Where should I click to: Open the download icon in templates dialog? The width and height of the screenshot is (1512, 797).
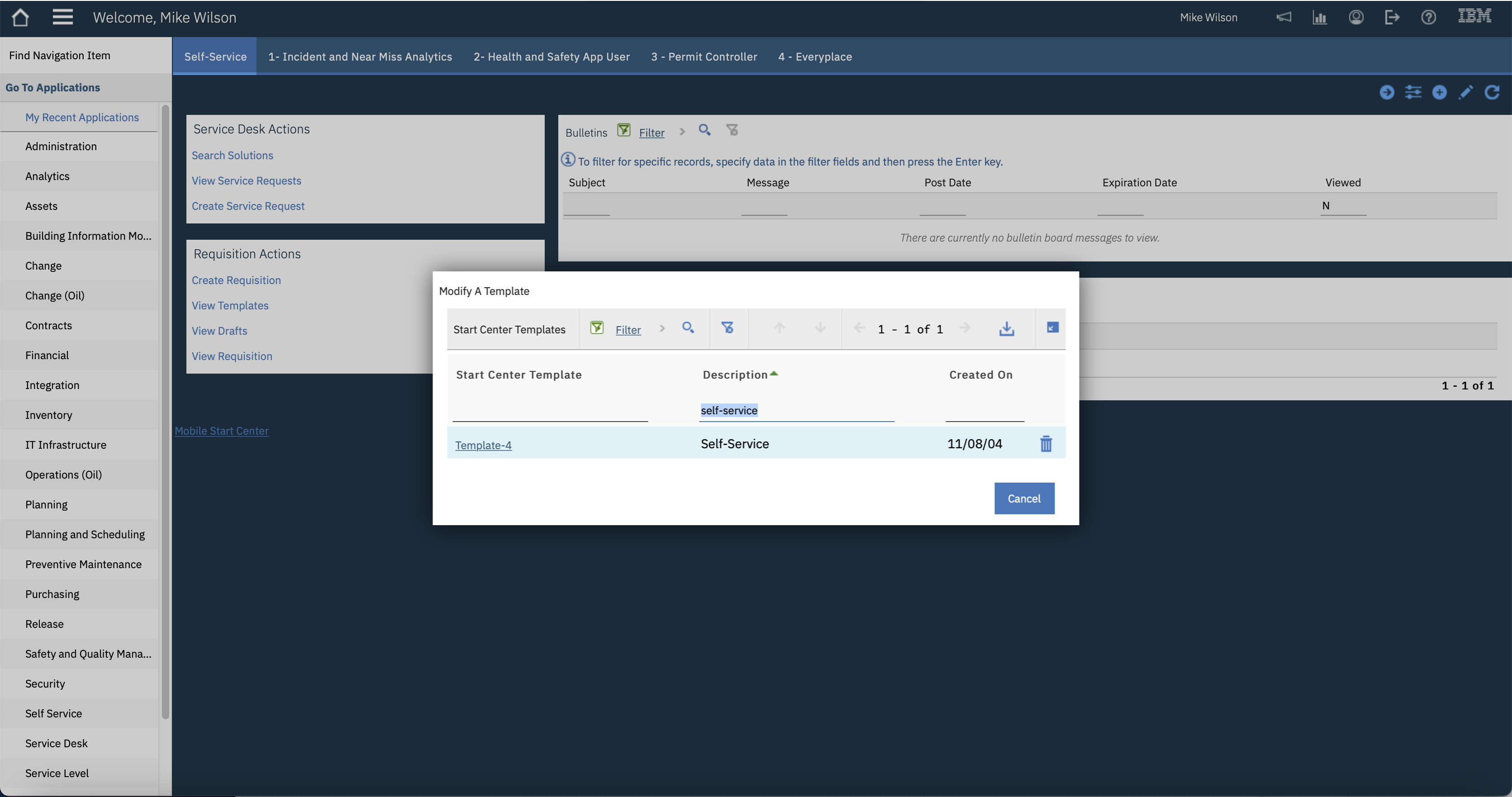(1007, 329)
